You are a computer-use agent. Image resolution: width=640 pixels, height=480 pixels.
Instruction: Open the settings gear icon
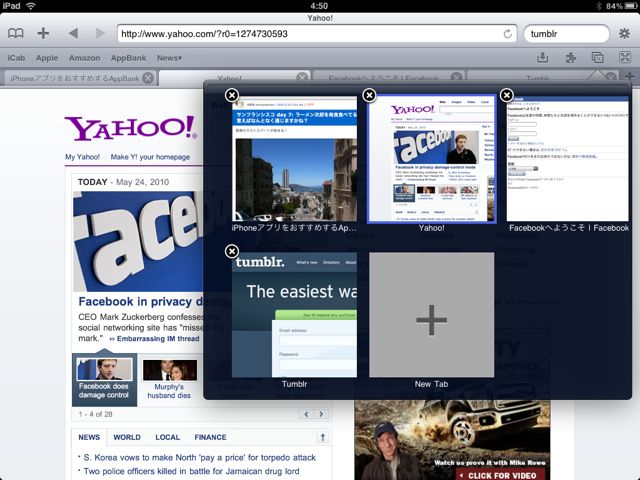pyautogui.click(x=624, y=33)
